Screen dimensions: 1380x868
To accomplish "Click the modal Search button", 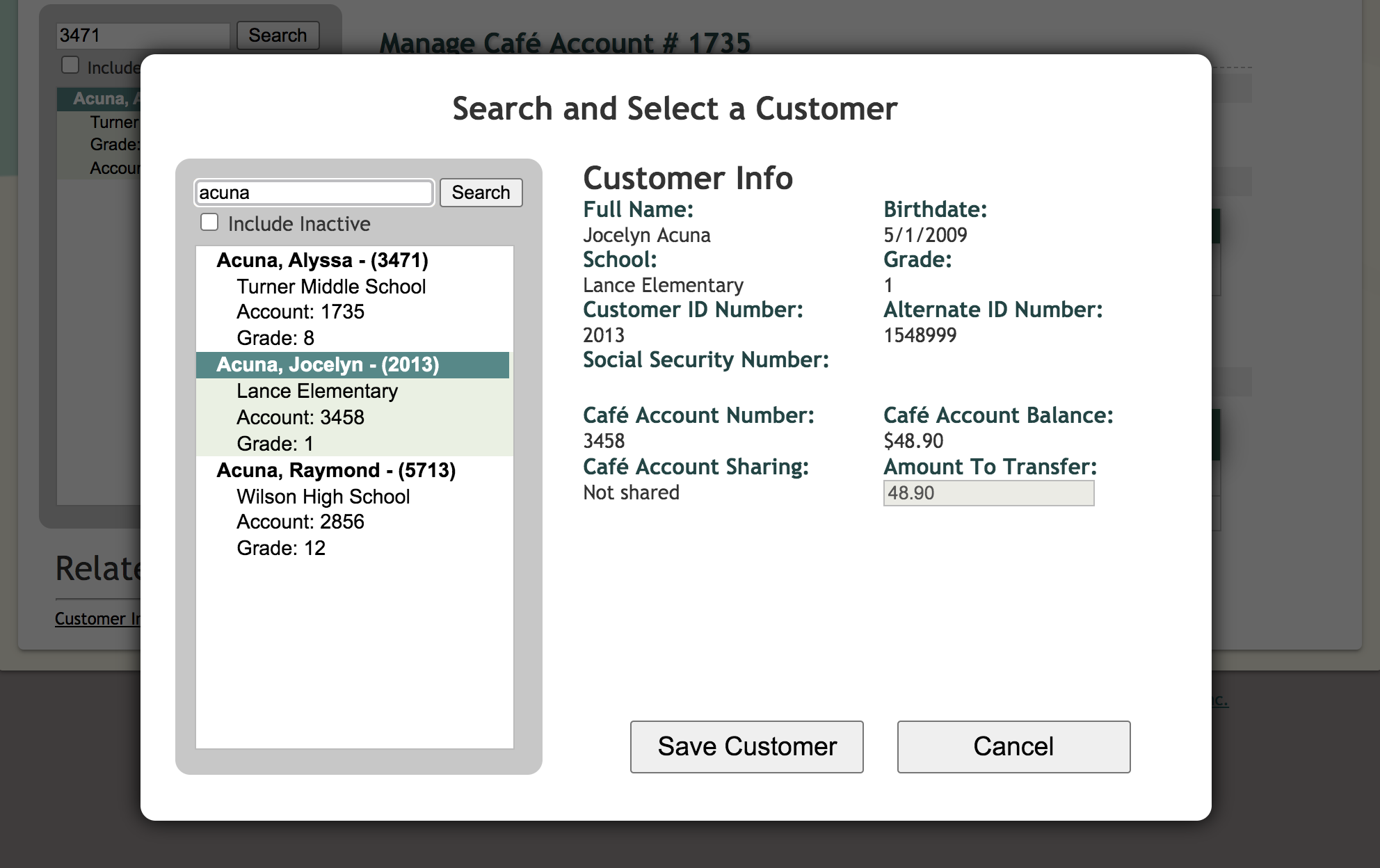I will click(481, 193).
